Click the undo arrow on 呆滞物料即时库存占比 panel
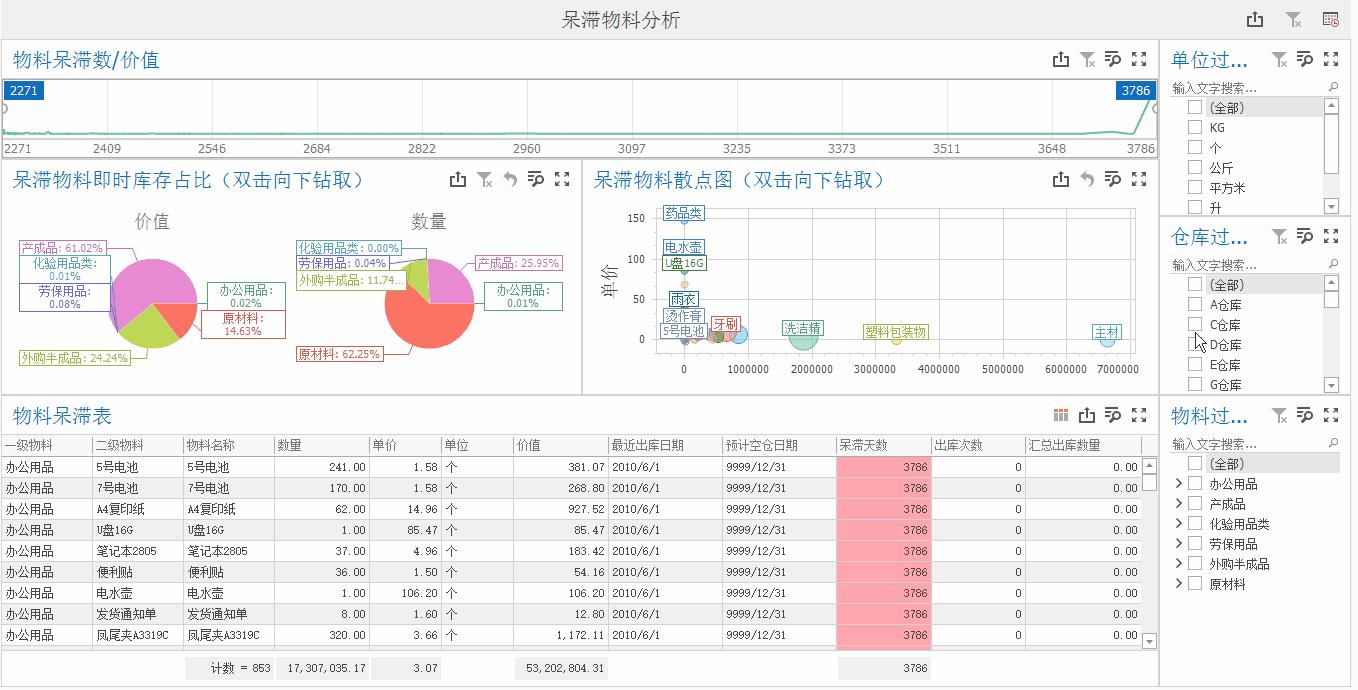This screenshot has height=690, width=1358. 510,180
